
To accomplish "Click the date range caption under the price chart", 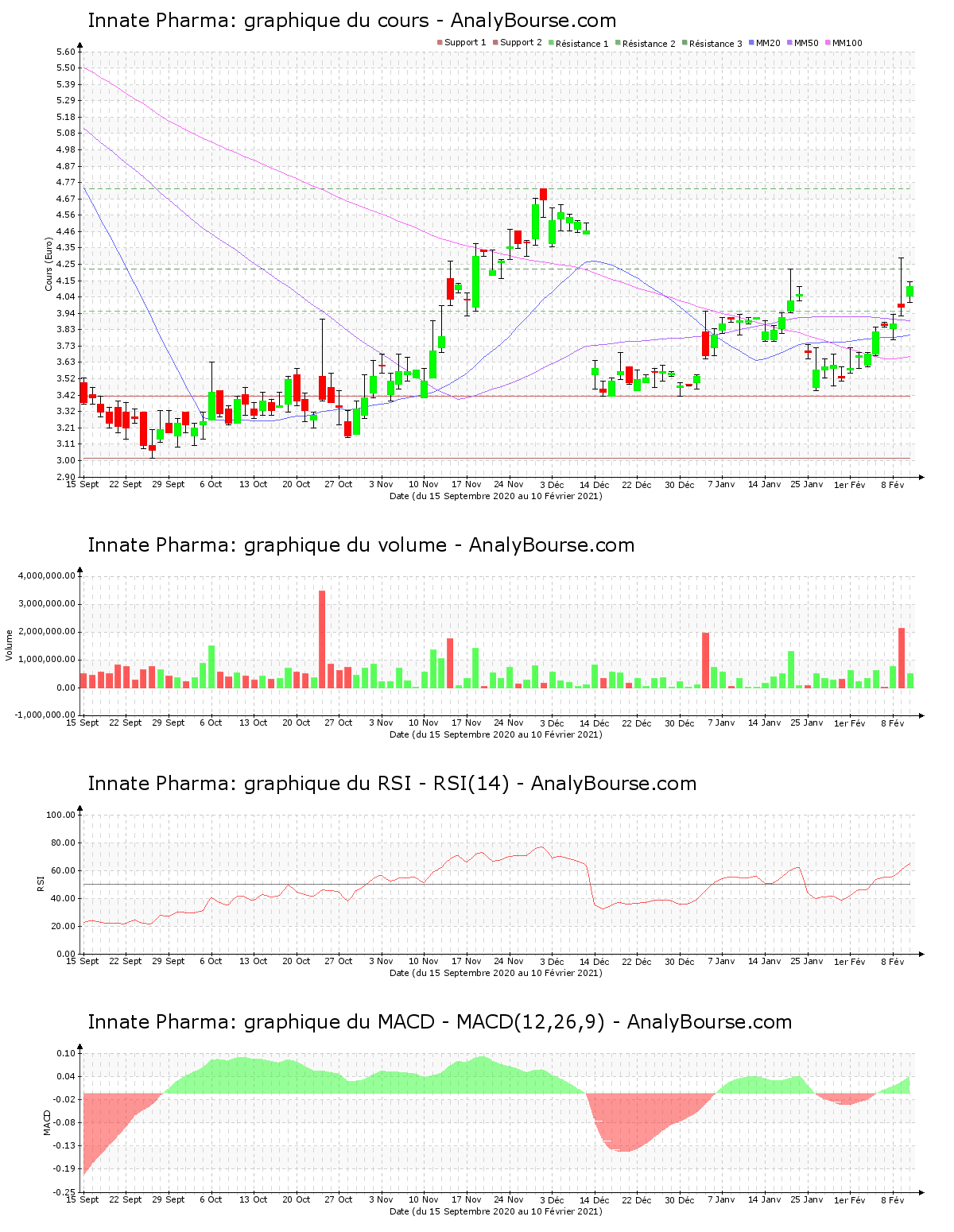I will (x=496, y=496).
